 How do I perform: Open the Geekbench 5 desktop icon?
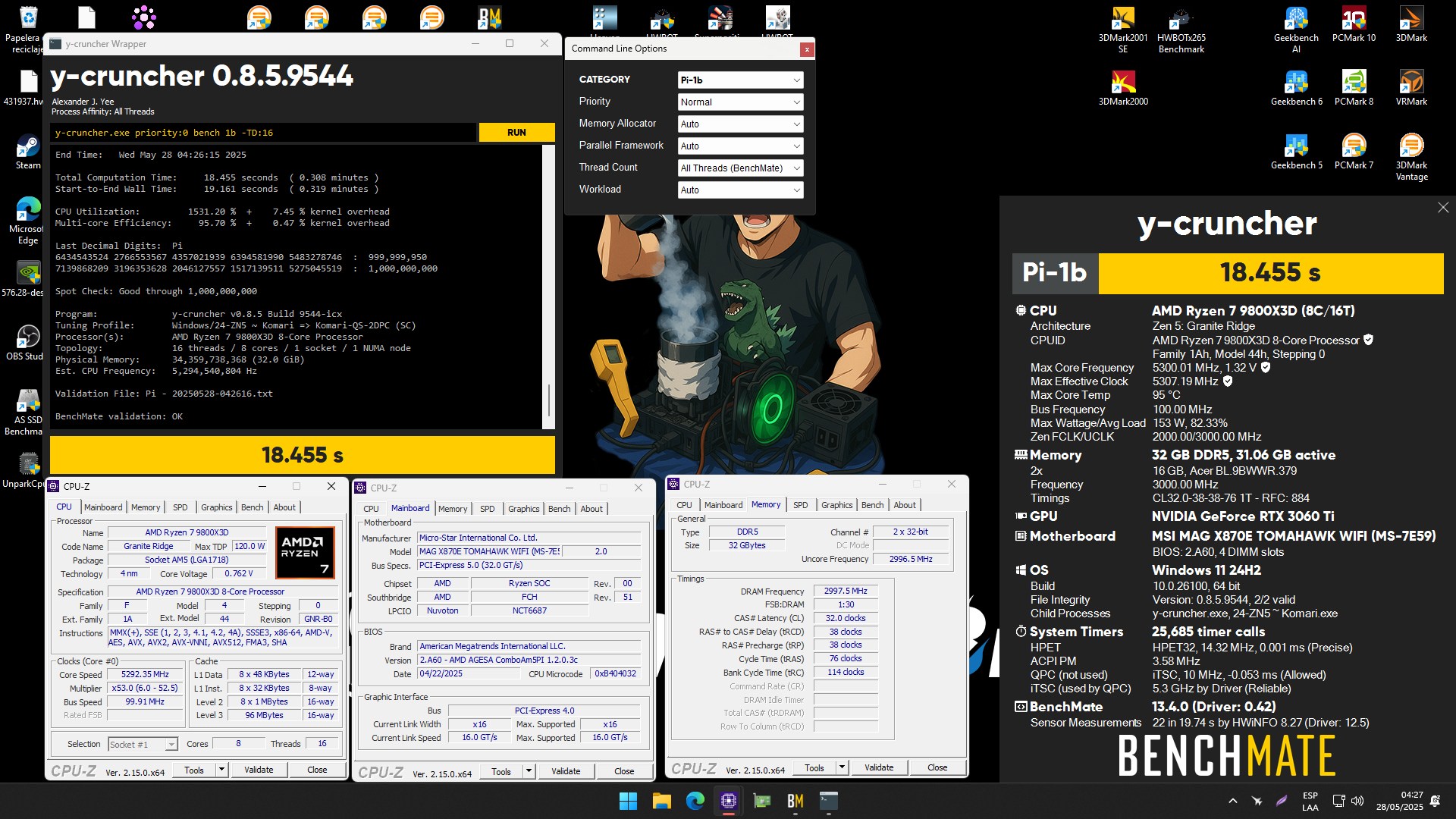tap(1296, 152)
